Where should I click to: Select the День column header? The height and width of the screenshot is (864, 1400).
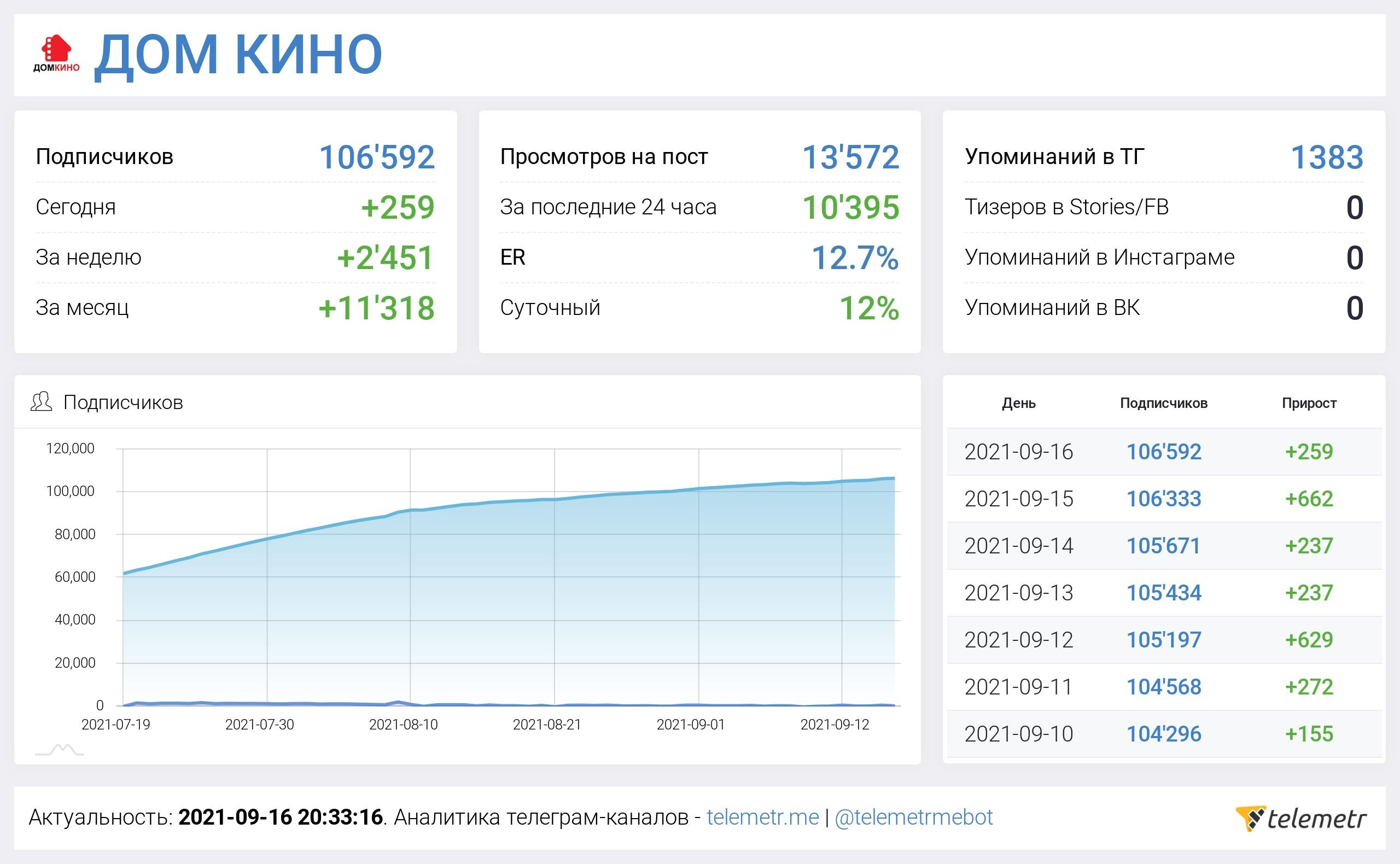[x=1018, y=404]
